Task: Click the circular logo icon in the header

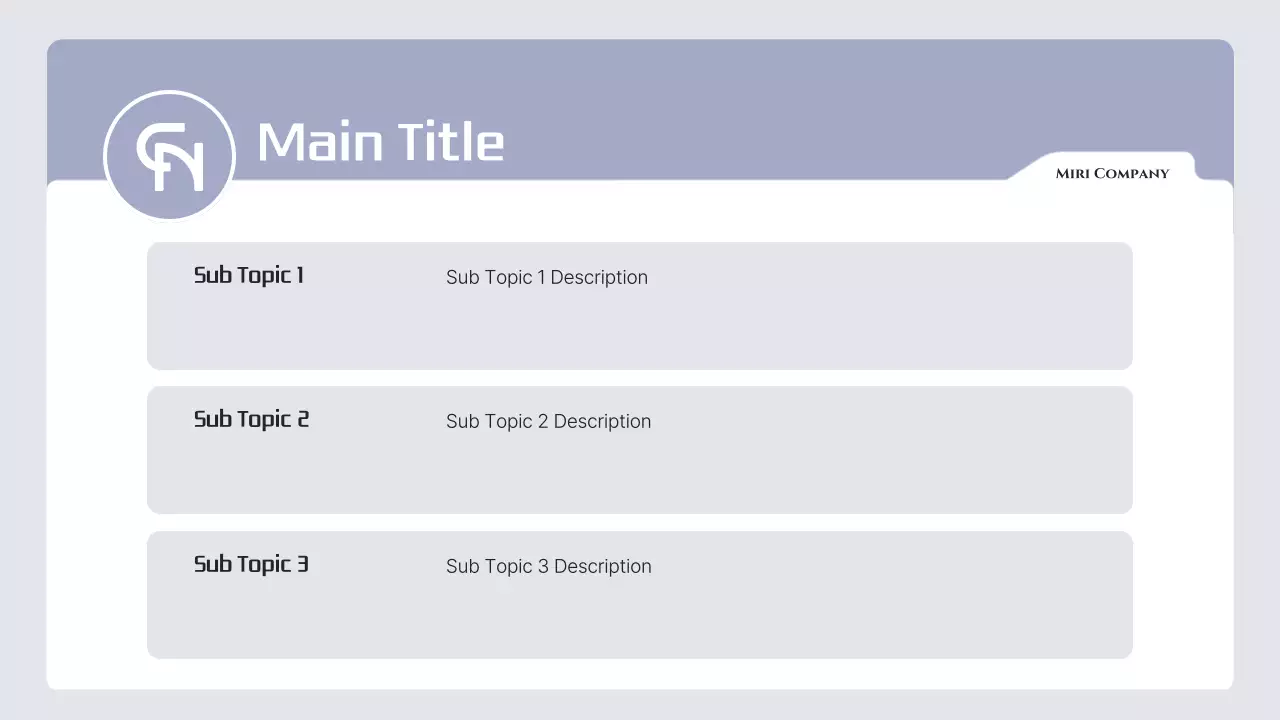Action: coord(169,155)
